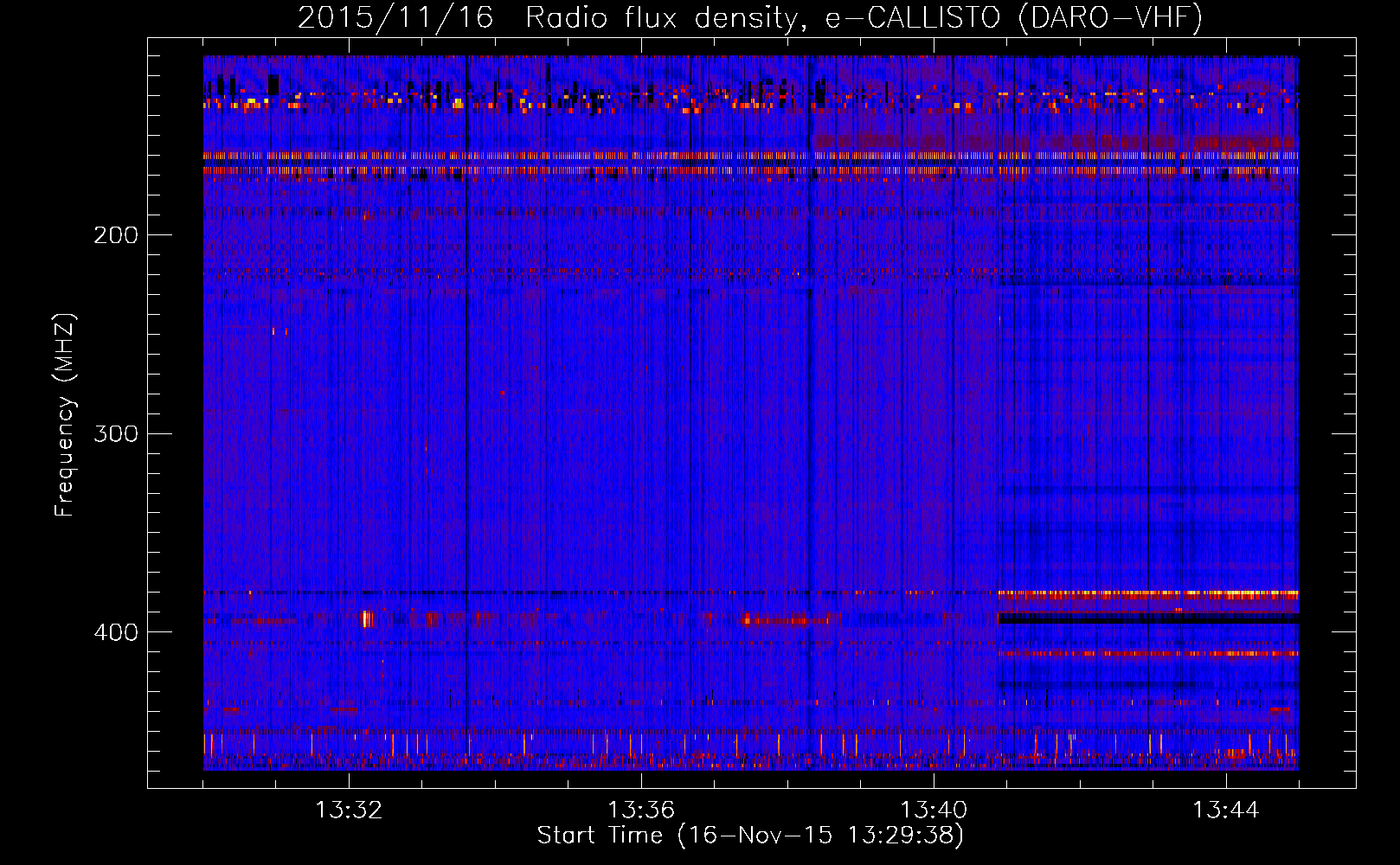This screenshot has width=1400, height=865.
Task: Select the 13:40 time tick label
Action: pyautogui.click(x=934, y=811)
